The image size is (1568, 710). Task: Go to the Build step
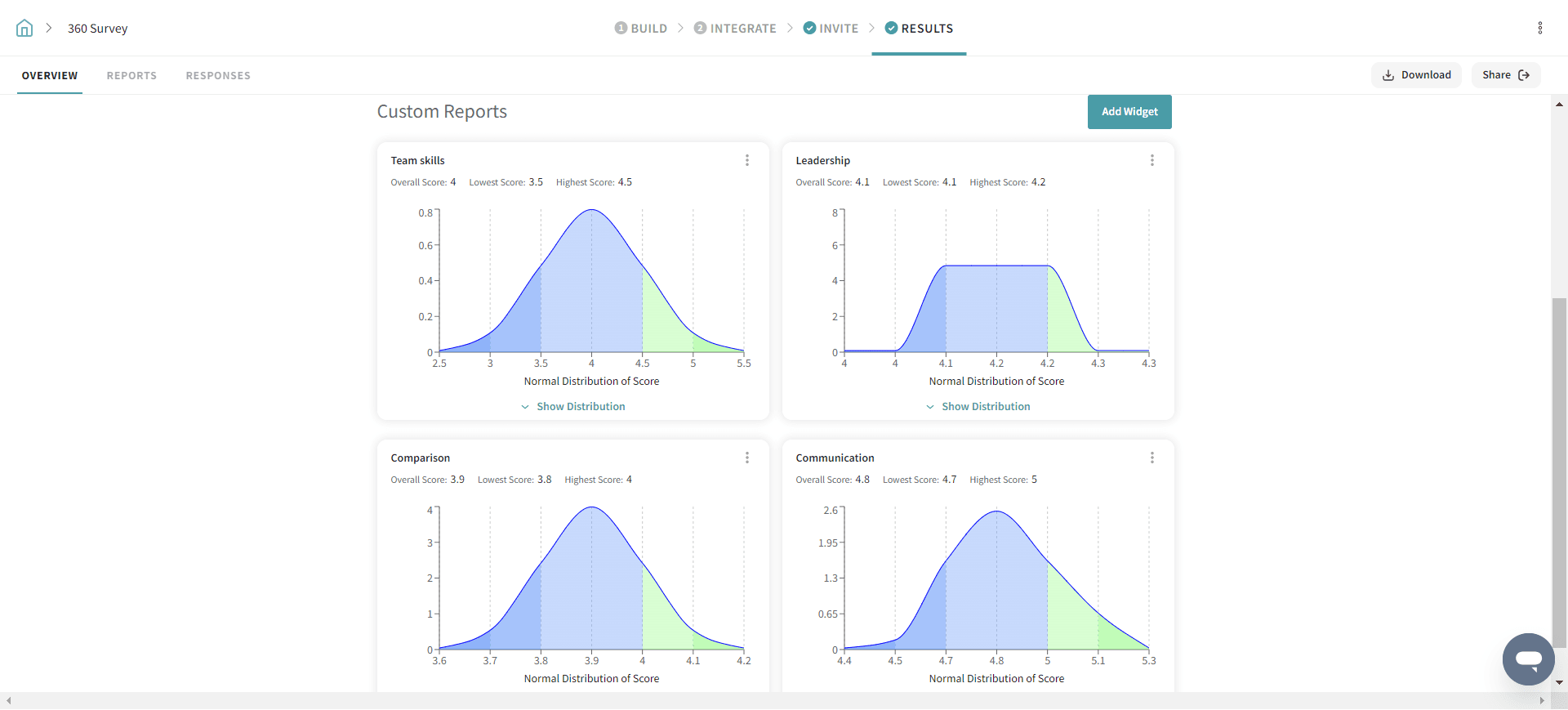coord(641,29)
